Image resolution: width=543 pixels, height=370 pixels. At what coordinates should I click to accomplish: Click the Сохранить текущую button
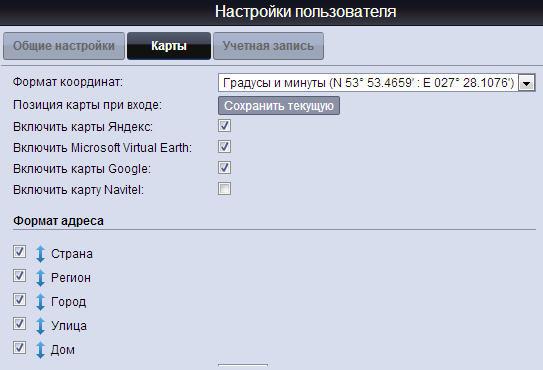(x=279, y=106)
